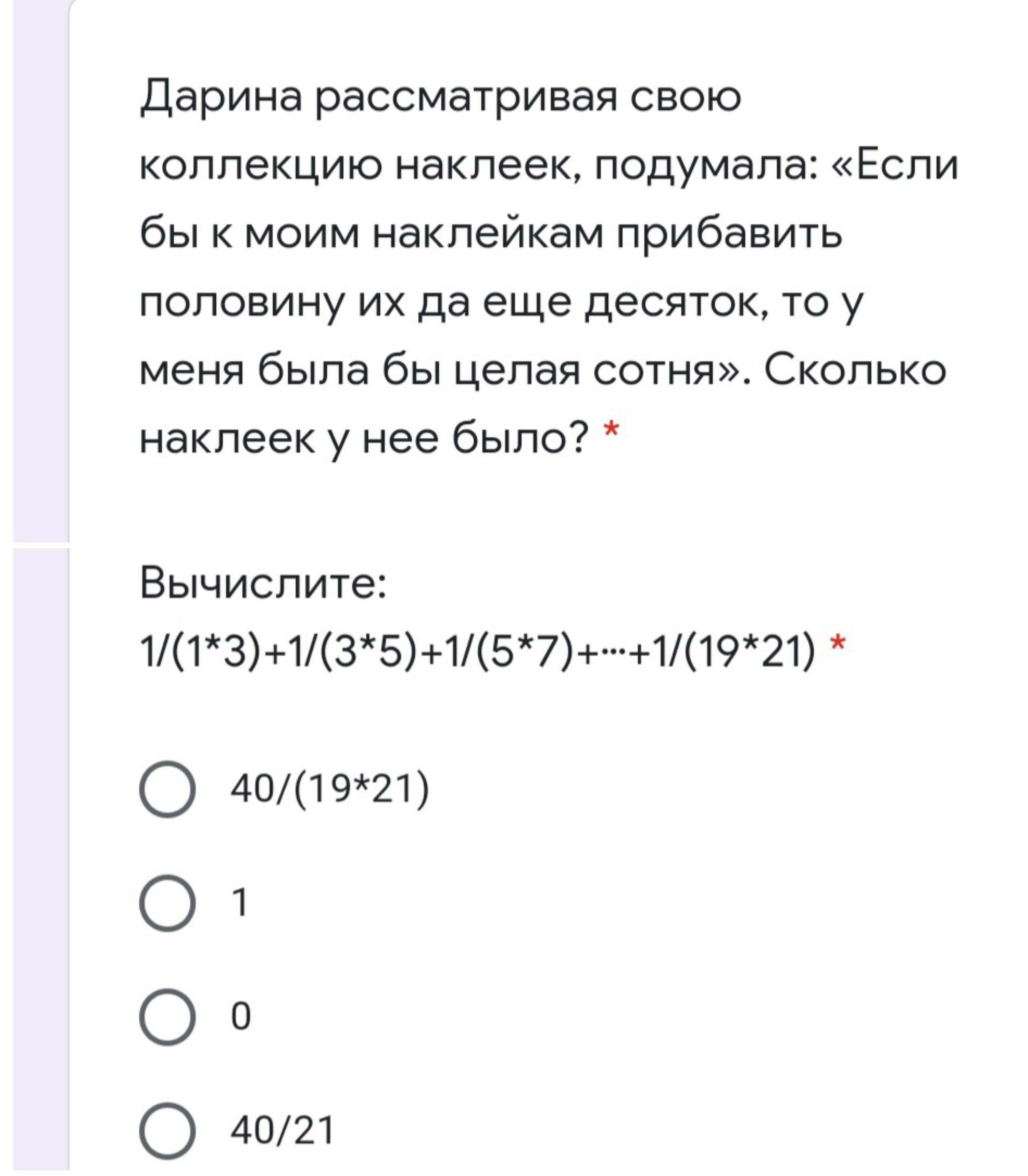Select the "40/(19*21)" radio button
The image size is (1028, 1176).
click(x=167, y=789)
